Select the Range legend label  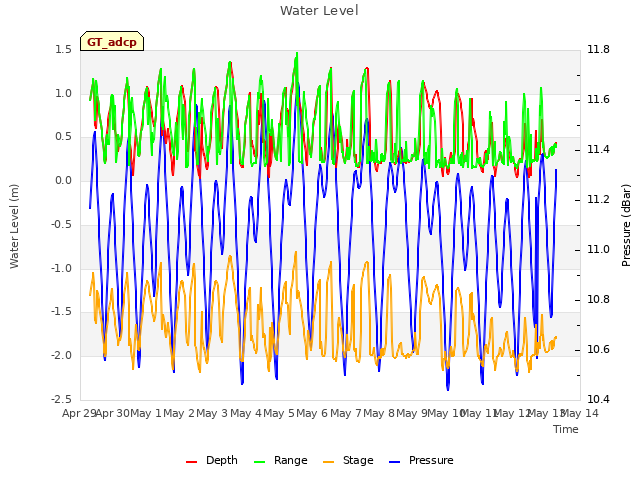(x=291, y=460)
